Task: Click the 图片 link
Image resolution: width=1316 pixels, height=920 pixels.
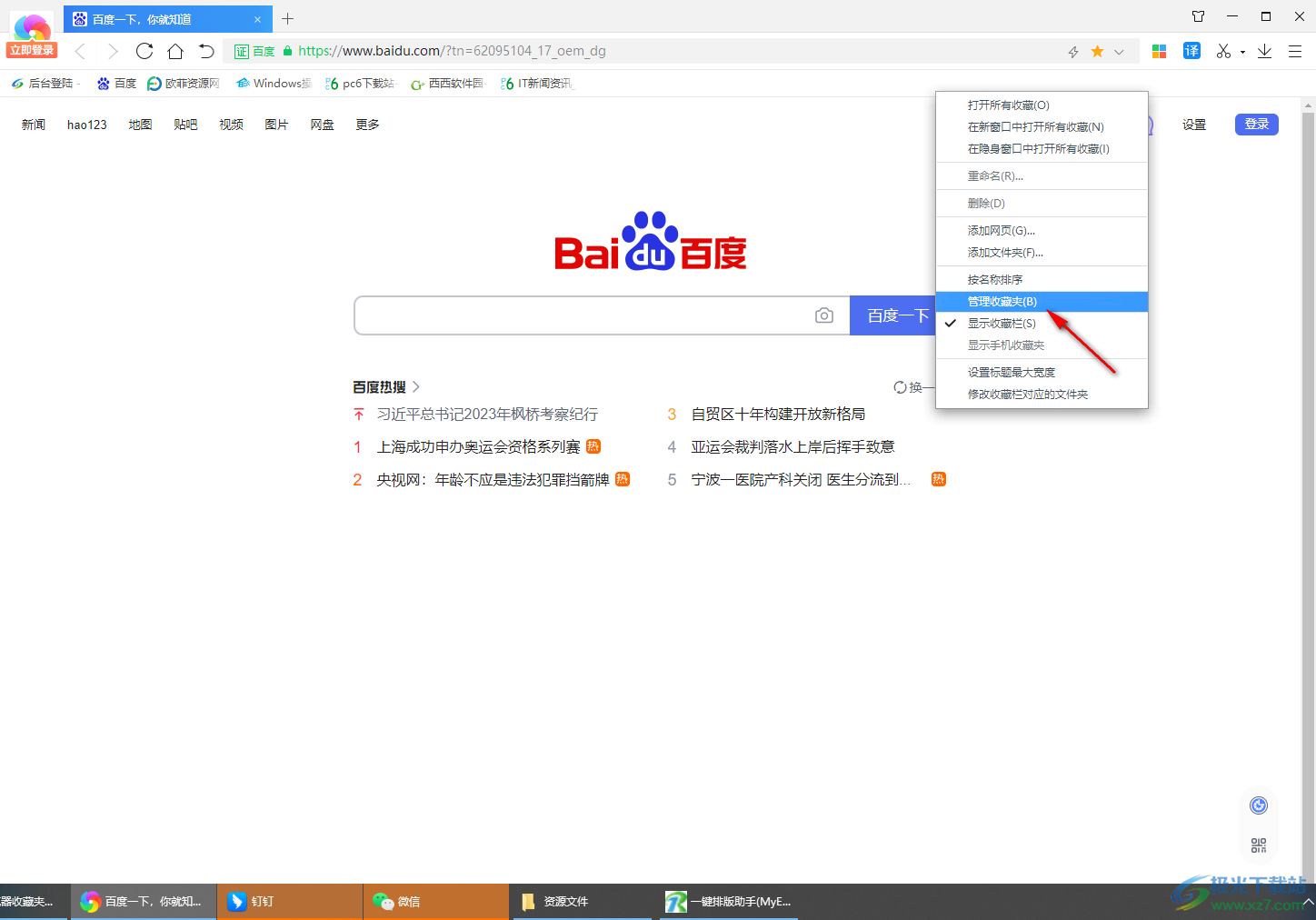Action: point(276,125)
